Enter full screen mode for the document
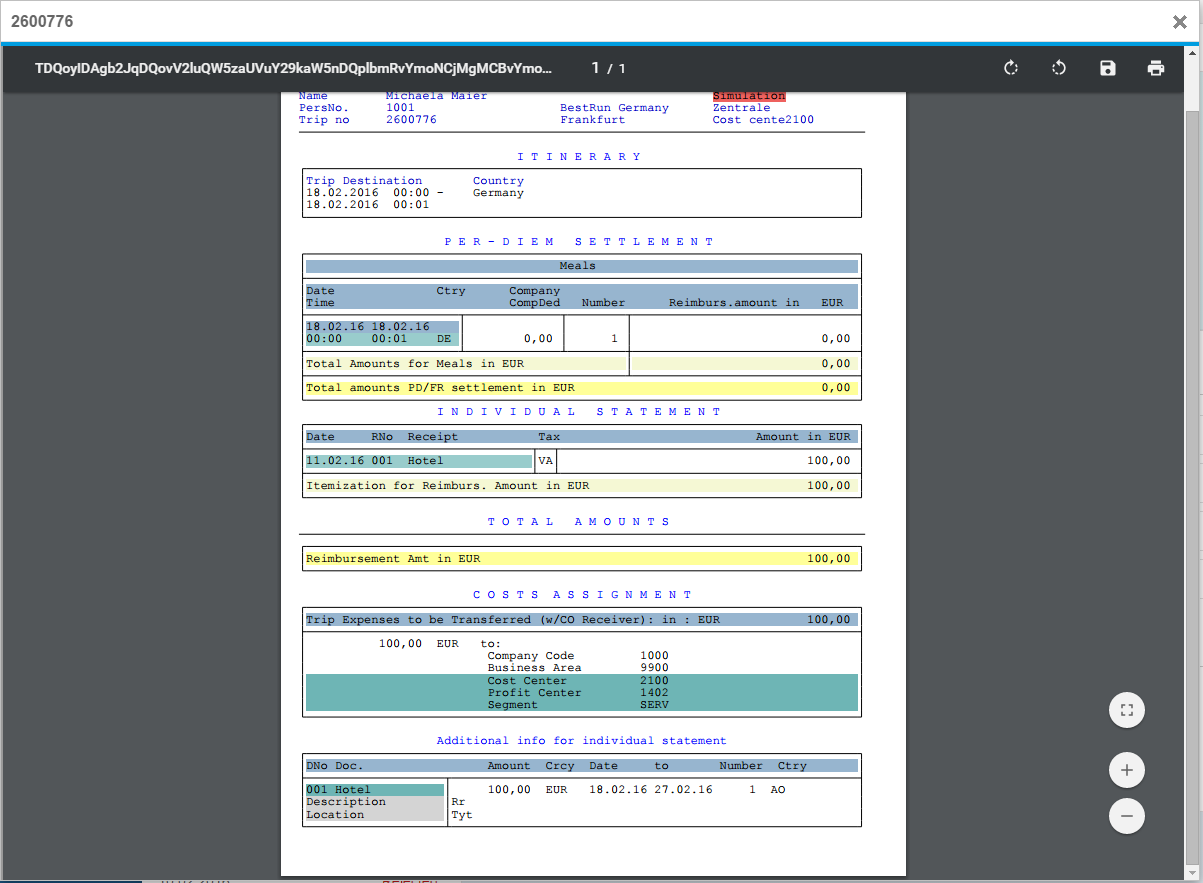1203x883 pixels. pos(1126,710)
